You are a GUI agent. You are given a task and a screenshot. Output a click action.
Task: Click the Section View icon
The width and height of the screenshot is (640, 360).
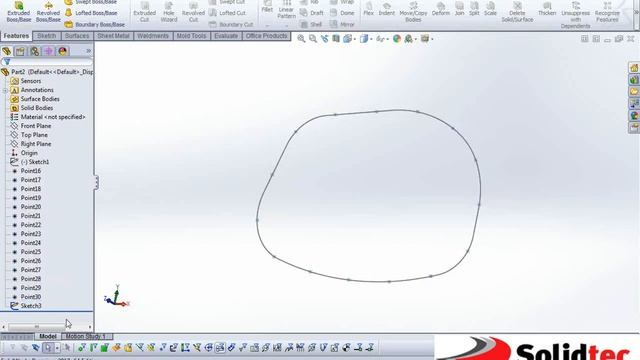[336, 39]
